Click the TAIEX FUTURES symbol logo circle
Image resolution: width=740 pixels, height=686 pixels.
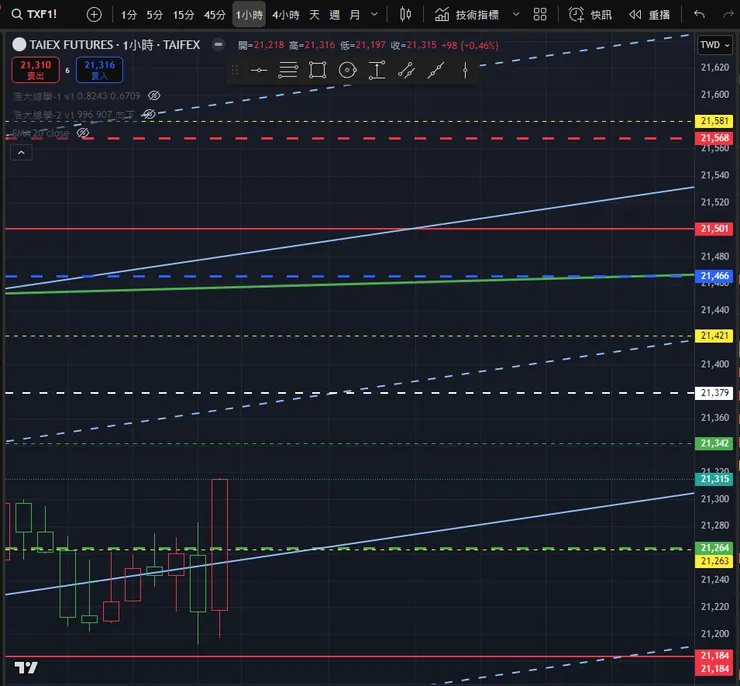click(19, 45)
